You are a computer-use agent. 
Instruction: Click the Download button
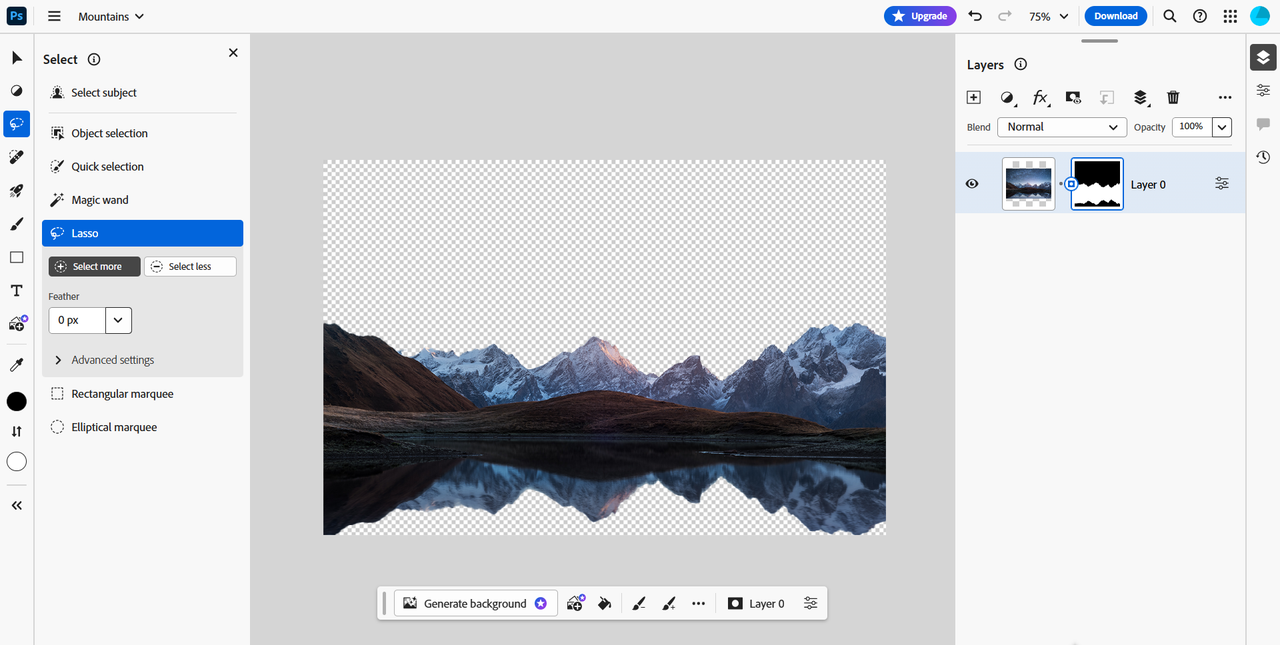coord(1116,16)
